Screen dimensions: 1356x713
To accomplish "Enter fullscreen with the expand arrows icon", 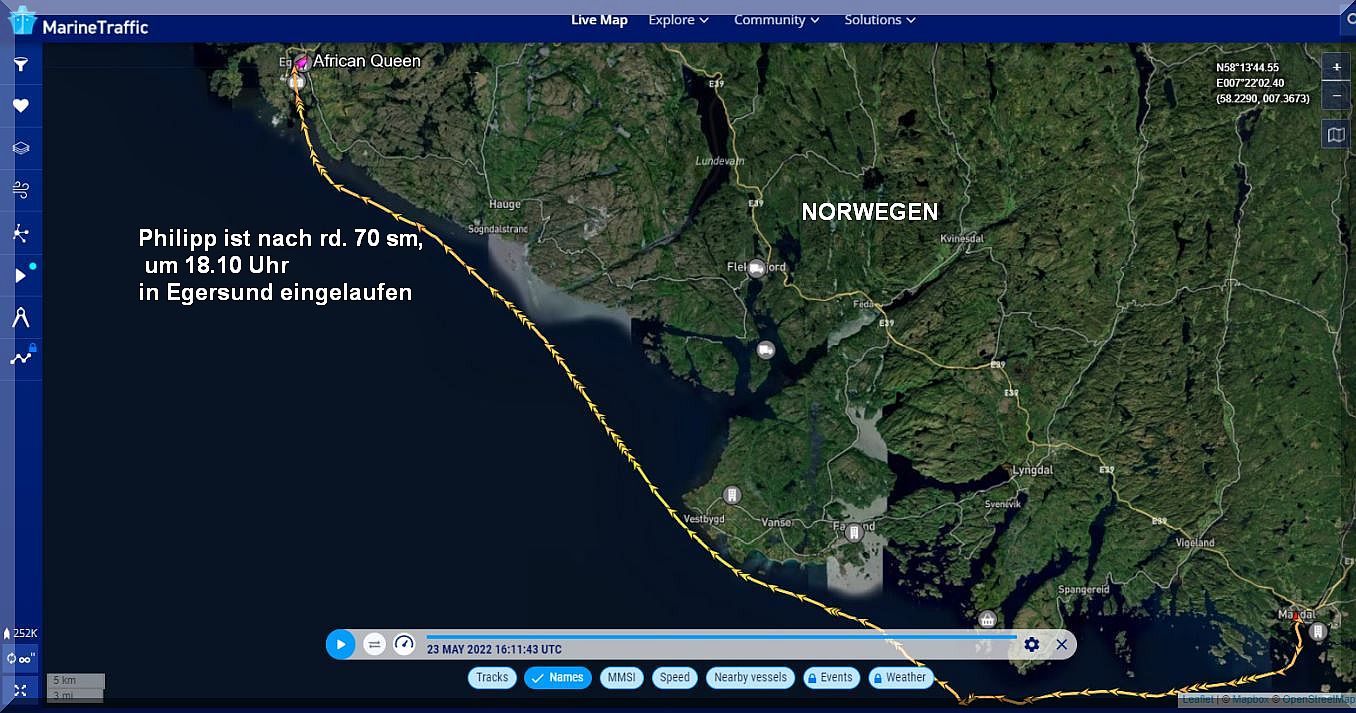I will tap(21, 690).
